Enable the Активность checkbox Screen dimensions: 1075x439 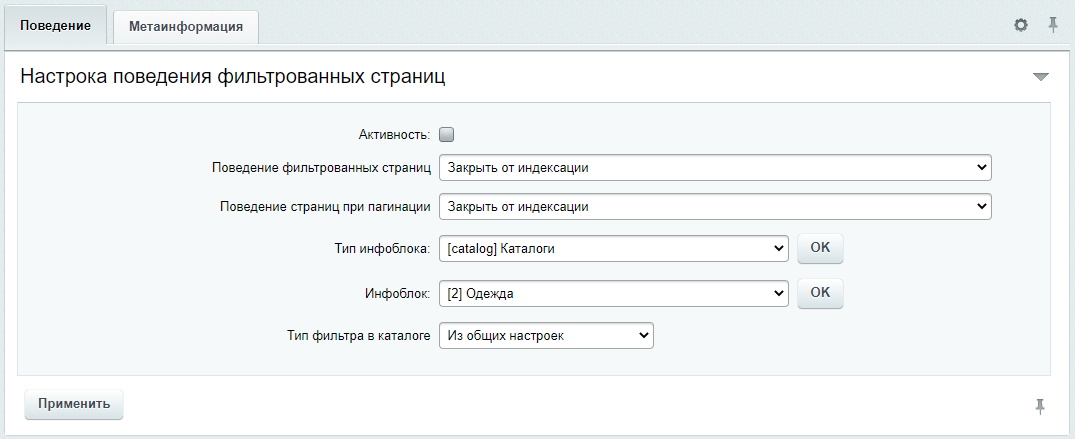(x=446, y=134)
